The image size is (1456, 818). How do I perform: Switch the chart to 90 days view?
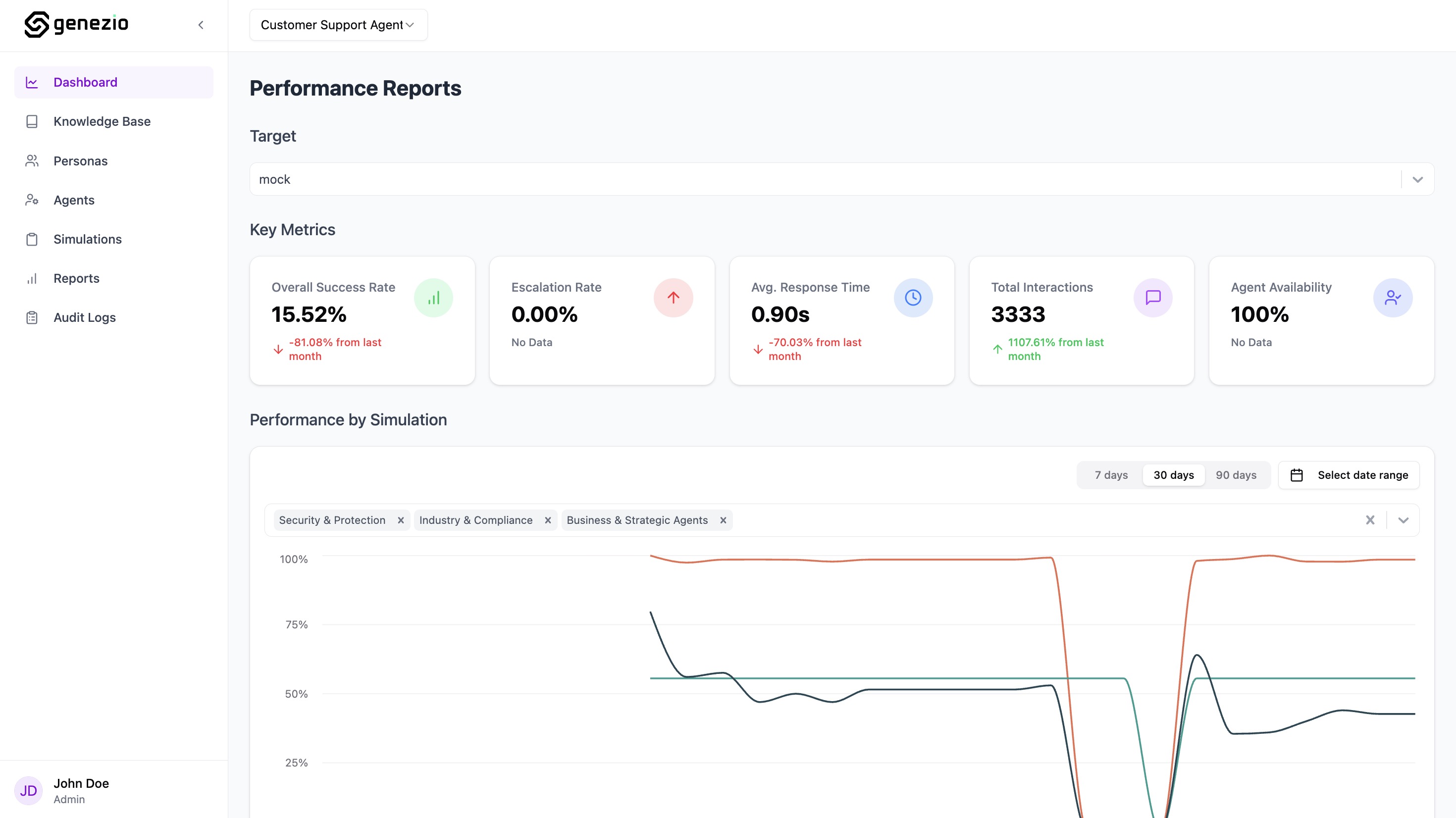point(1236,475)
